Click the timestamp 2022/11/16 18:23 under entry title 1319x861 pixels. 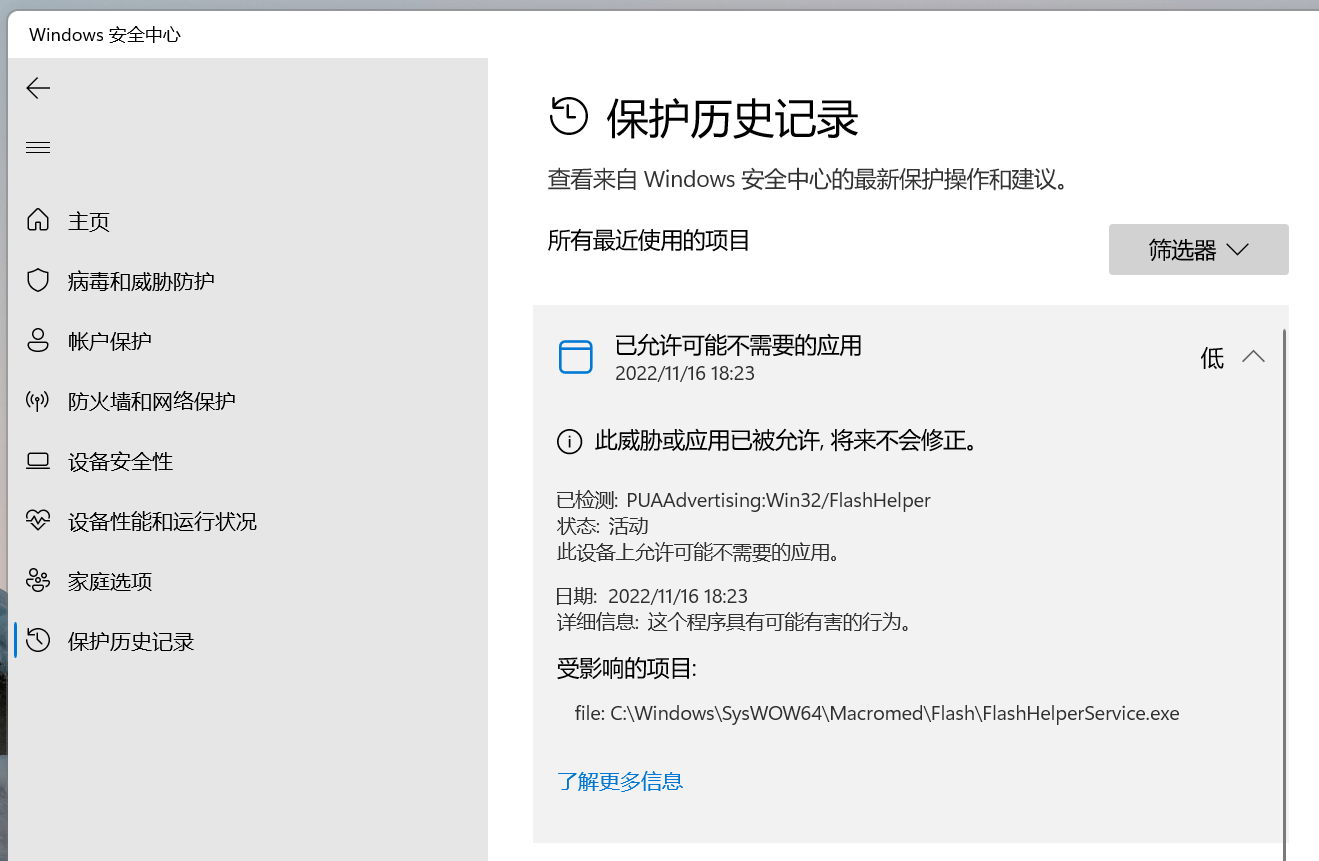pos(685,374)
